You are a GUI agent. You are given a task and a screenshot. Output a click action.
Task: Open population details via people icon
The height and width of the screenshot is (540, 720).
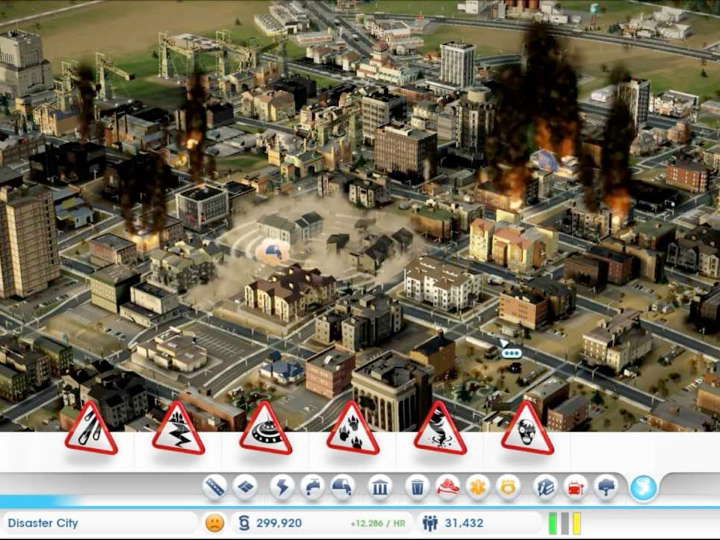tap(430, 523)
